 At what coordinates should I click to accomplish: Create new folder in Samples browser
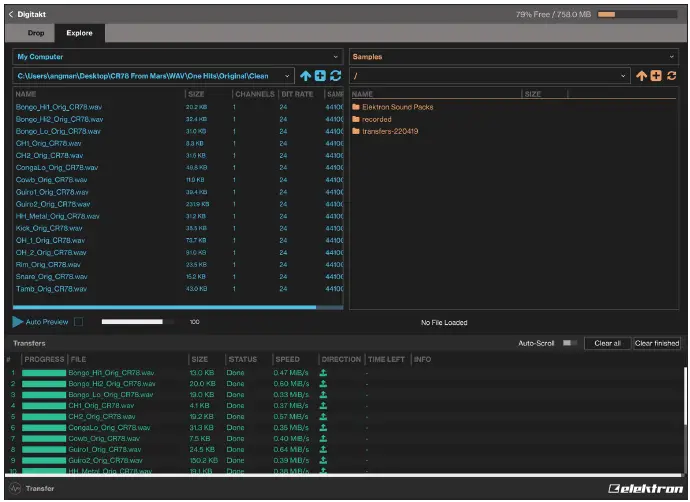(x=656, y=76)
